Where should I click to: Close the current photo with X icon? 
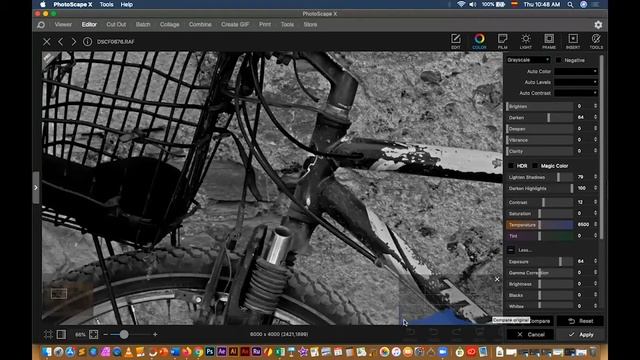click(x=47, y=42)
